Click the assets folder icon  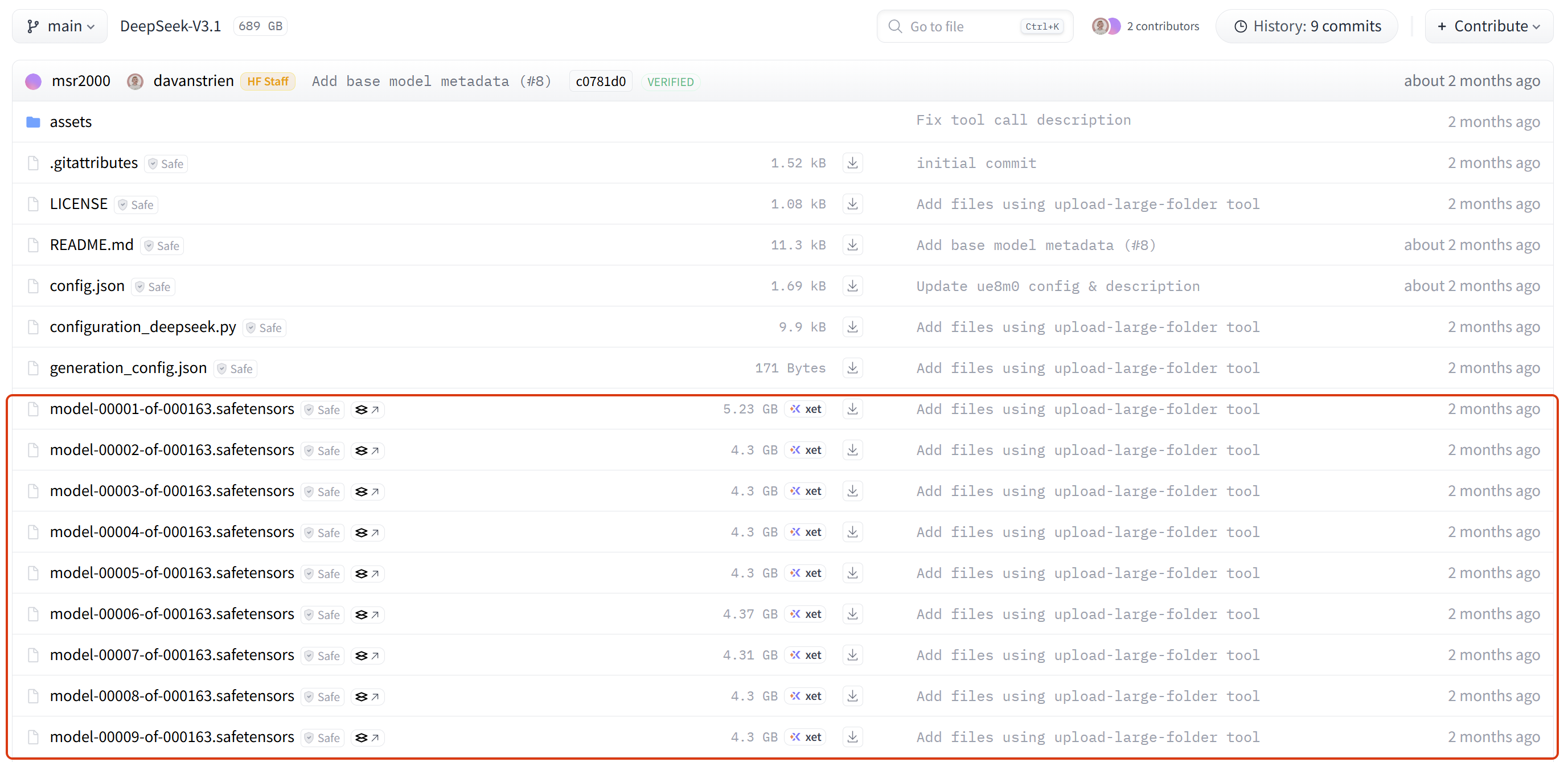33,122
